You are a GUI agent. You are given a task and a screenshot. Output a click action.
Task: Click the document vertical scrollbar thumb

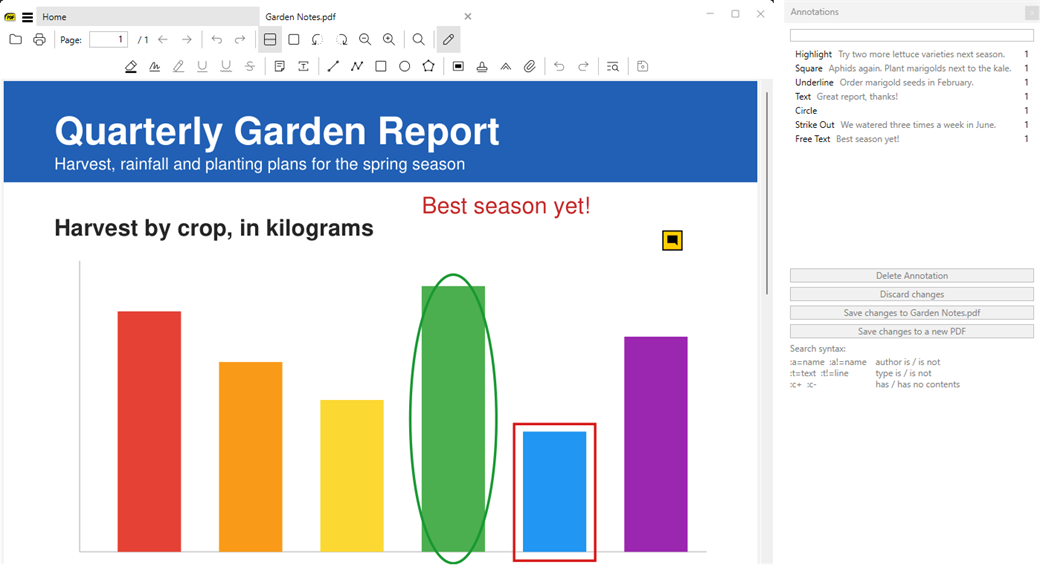[767, 192]
